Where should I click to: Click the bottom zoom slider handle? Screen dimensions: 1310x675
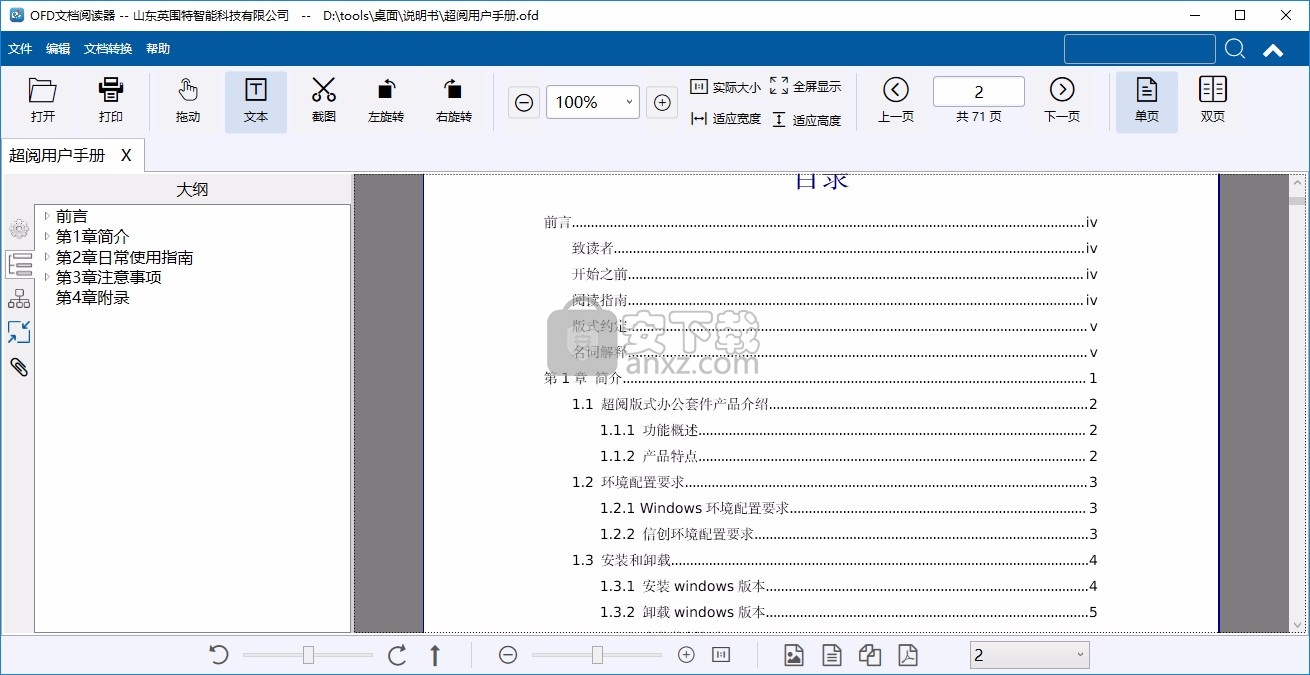(x=597, y=655)
